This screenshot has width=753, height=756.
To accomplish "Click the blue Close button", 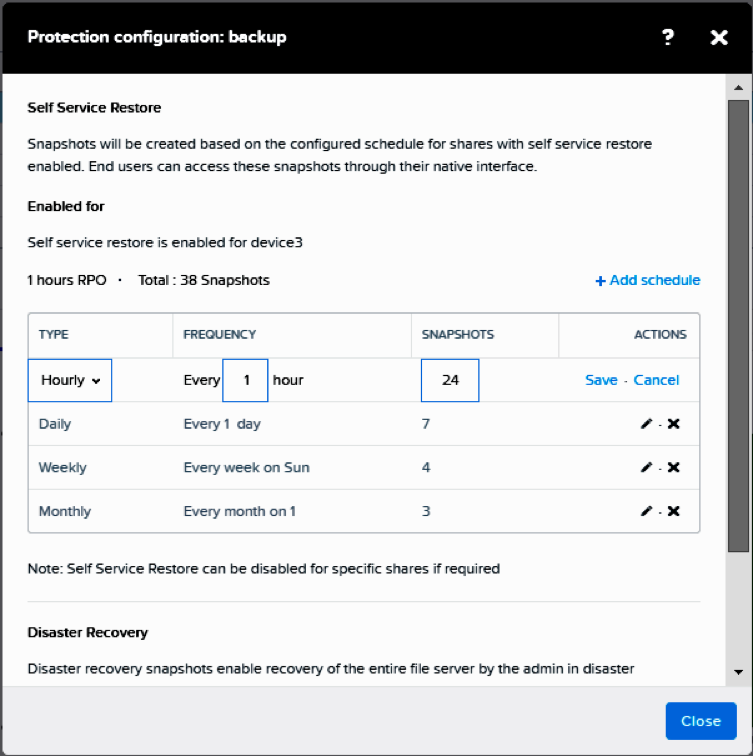I will tap(701, 721).
